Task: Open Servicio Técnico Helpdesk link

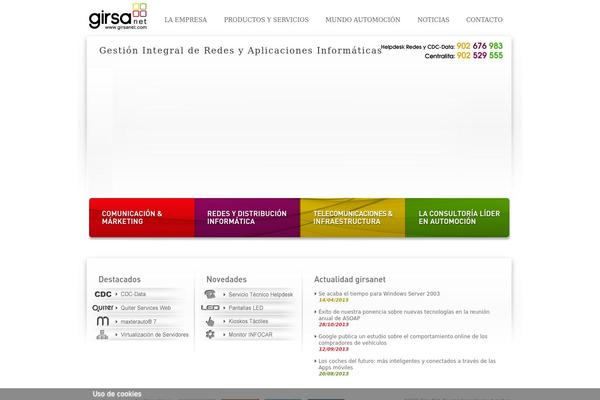Action: pyautogui.click(x=261, y=294)
